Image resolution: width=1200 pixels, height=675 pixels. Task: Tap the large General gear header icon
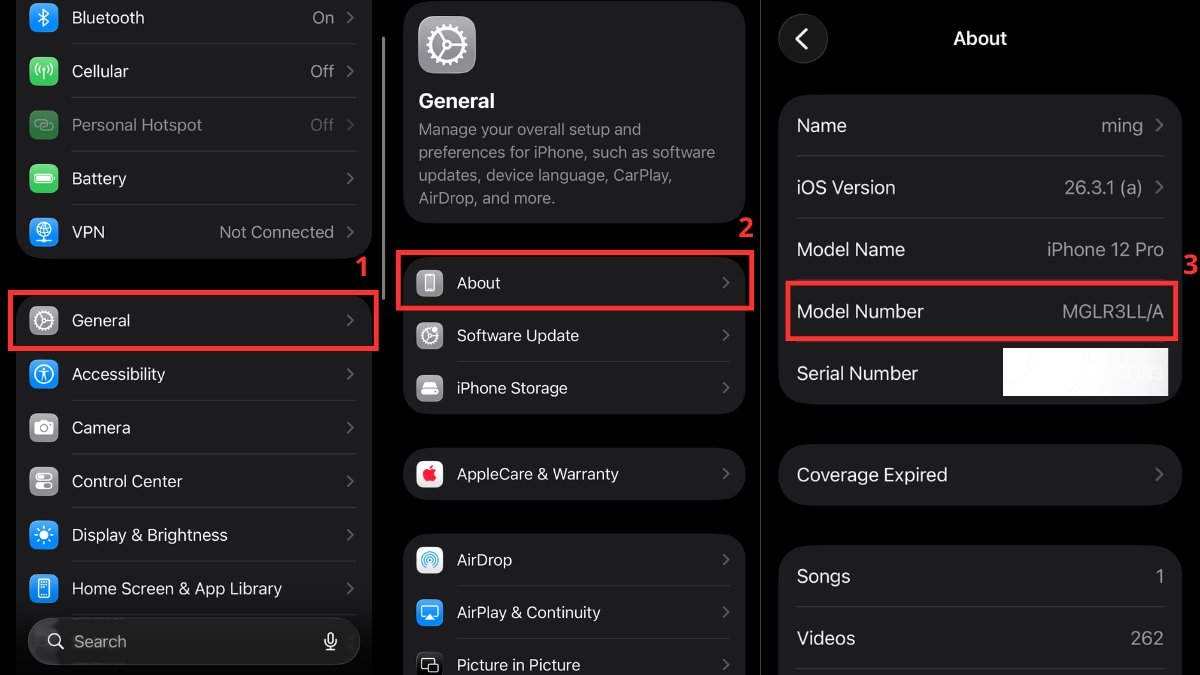(x=446, y=45)
